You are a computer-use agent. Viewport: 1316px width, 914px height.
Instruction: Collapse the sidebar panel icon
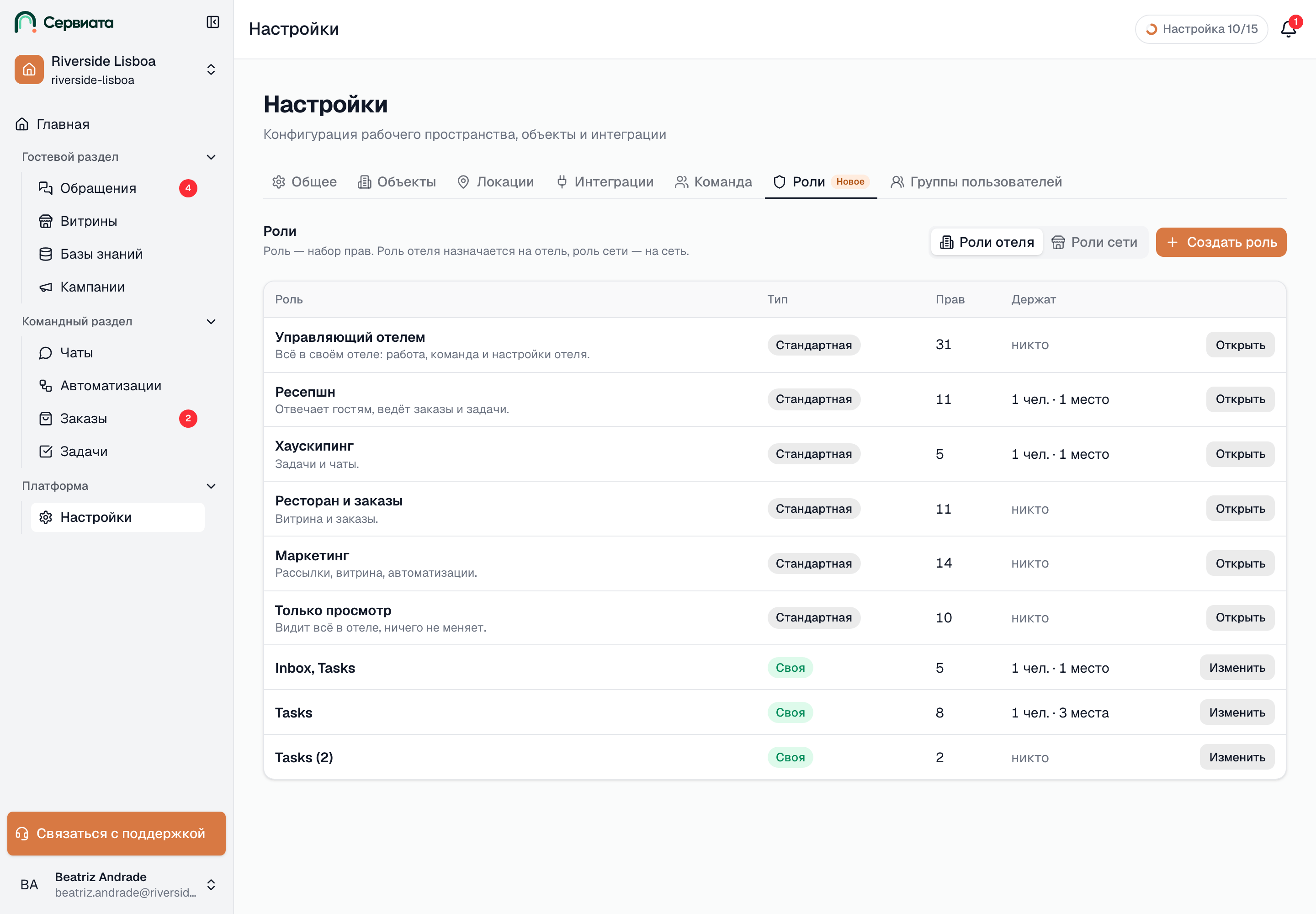coord(212,22)
